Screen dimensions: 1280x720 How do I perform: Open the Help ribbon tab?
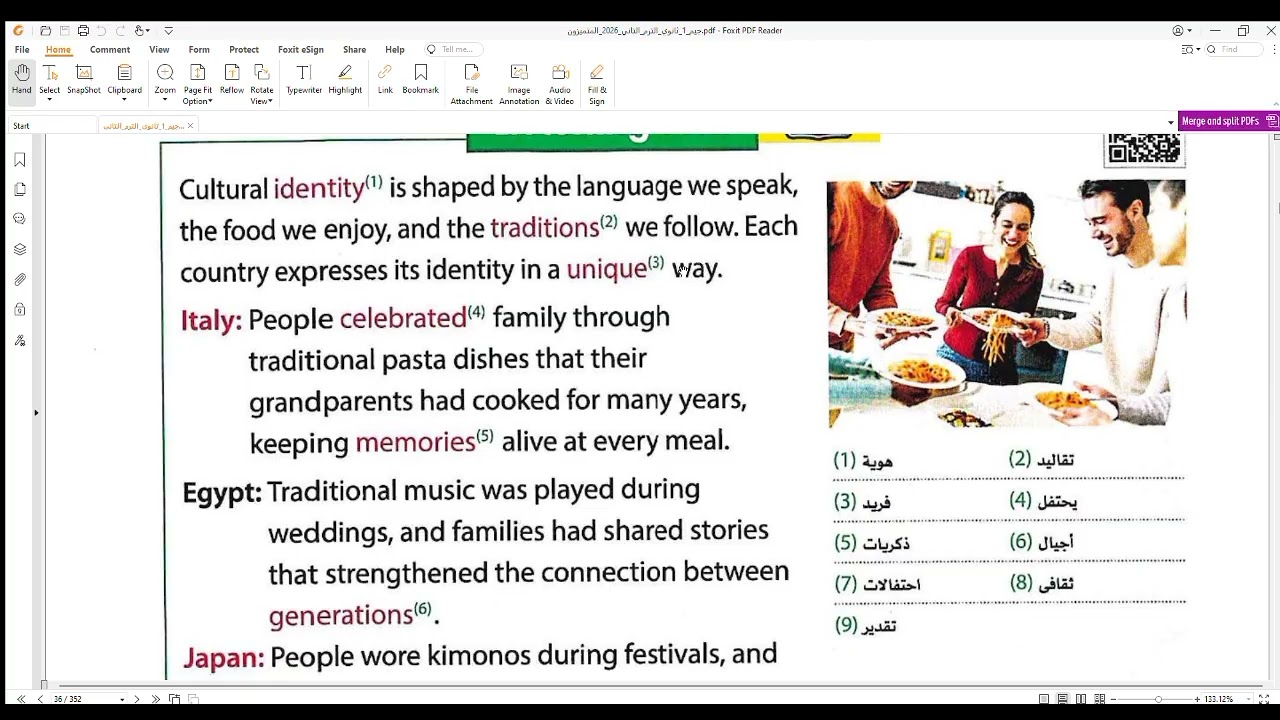click(395, 49)
